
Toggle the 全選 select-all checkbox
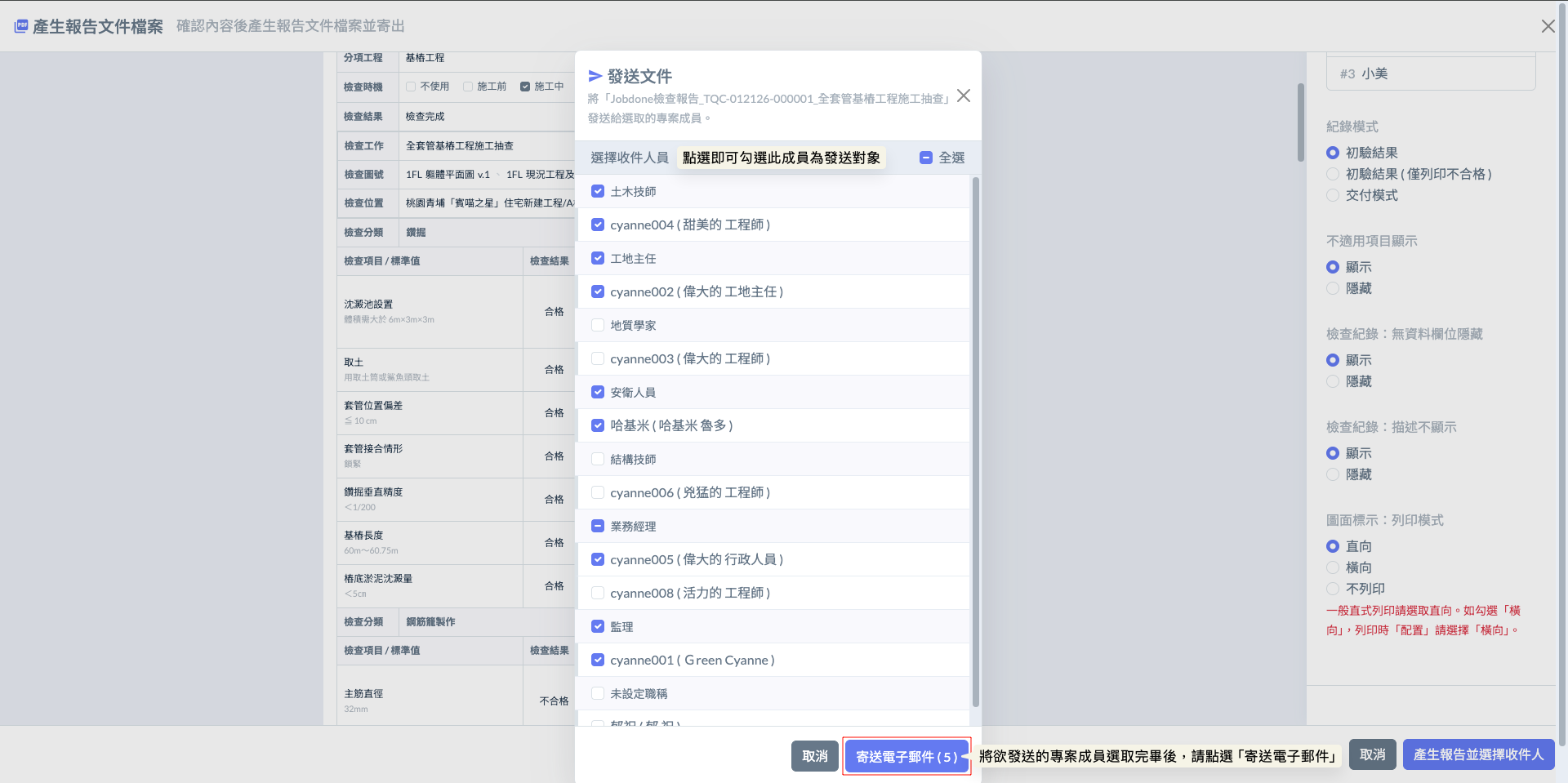926,158
